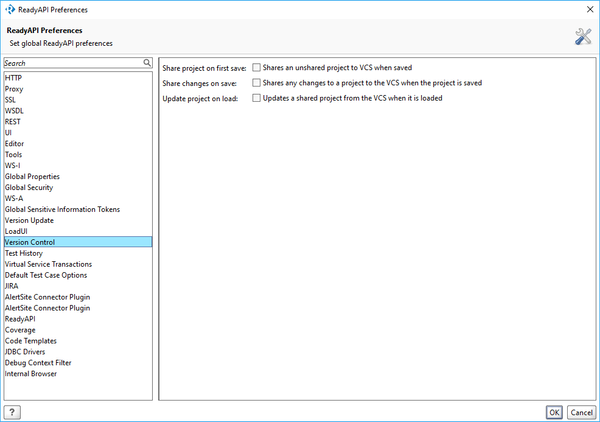The height and width of the screenshot is (422, 600).
Task: Toggle Share changes on save checkbox
Action: pos(257,83)
